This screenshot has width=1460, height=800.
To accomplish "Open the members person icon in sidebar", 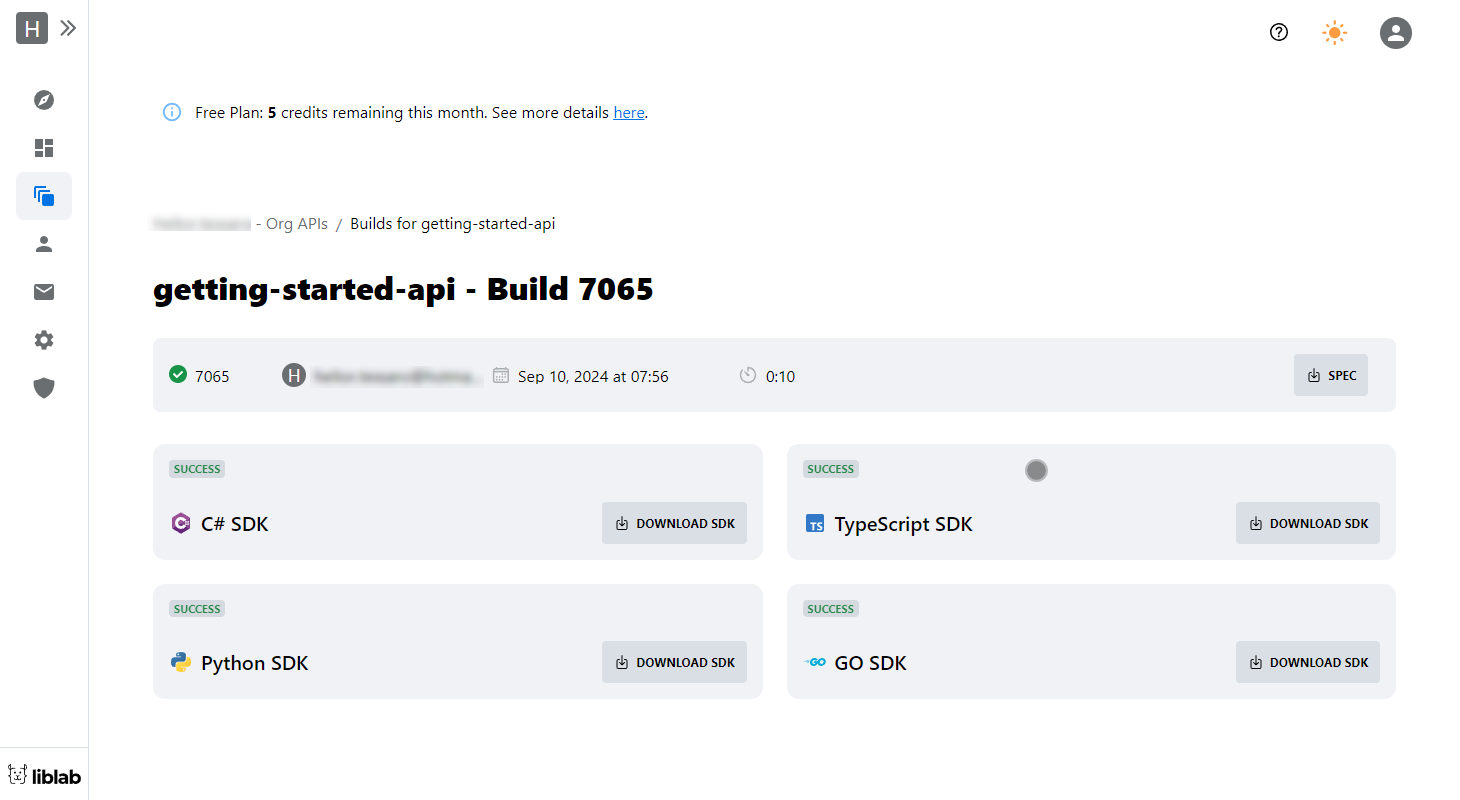I will click(44, 244).
